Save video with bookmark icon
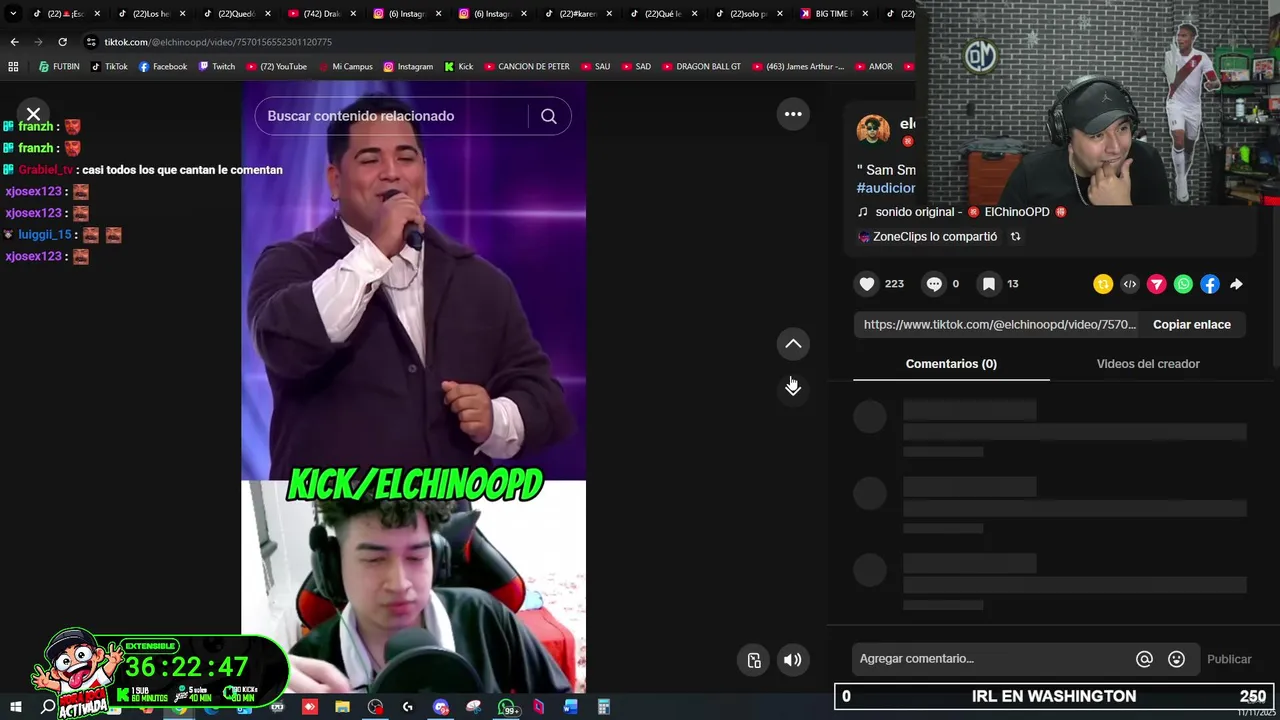 pos(988,284)
